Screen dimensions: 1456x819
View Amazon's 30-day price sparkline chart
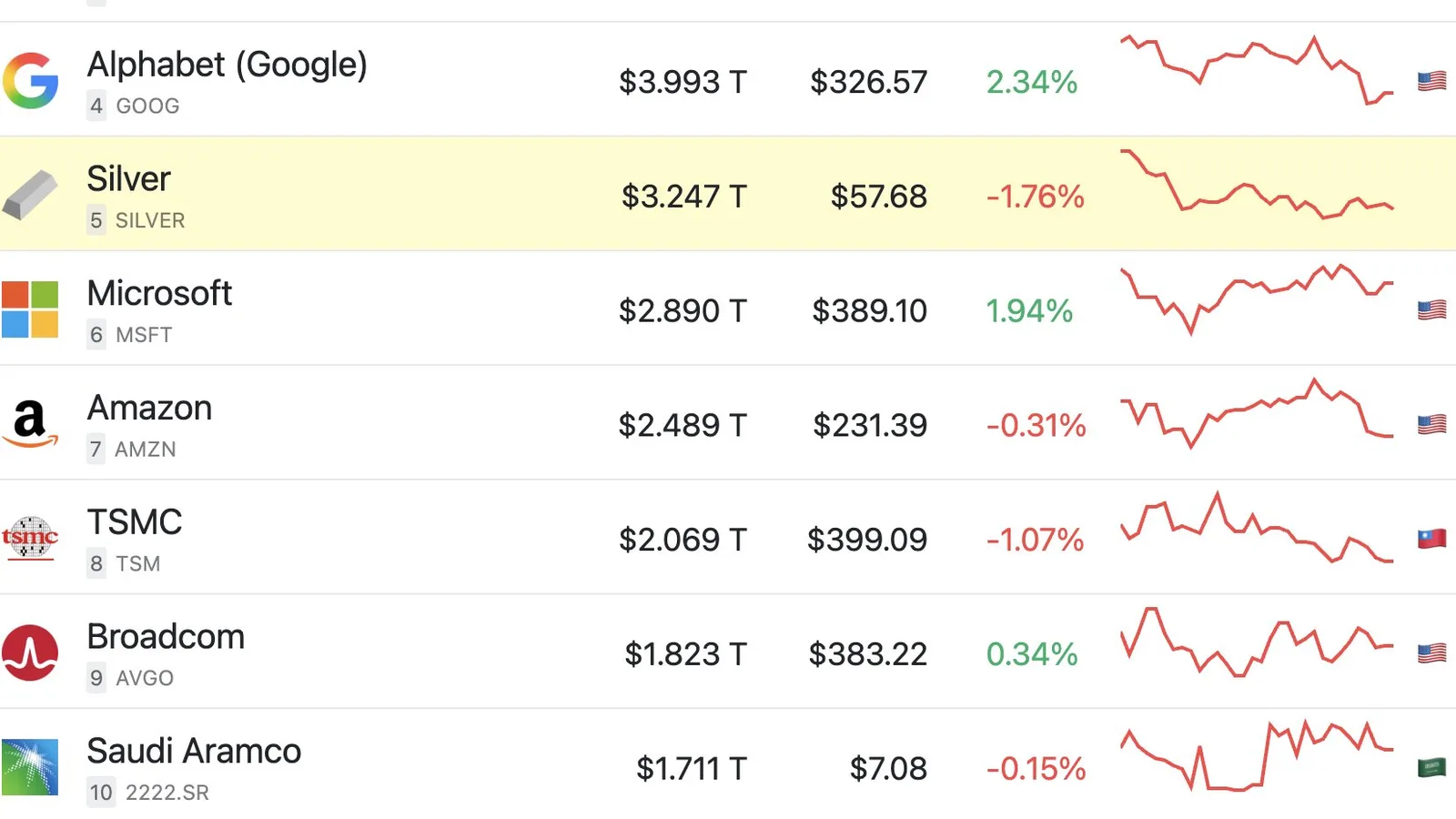pyautogui.click(x=1257, y=413)
